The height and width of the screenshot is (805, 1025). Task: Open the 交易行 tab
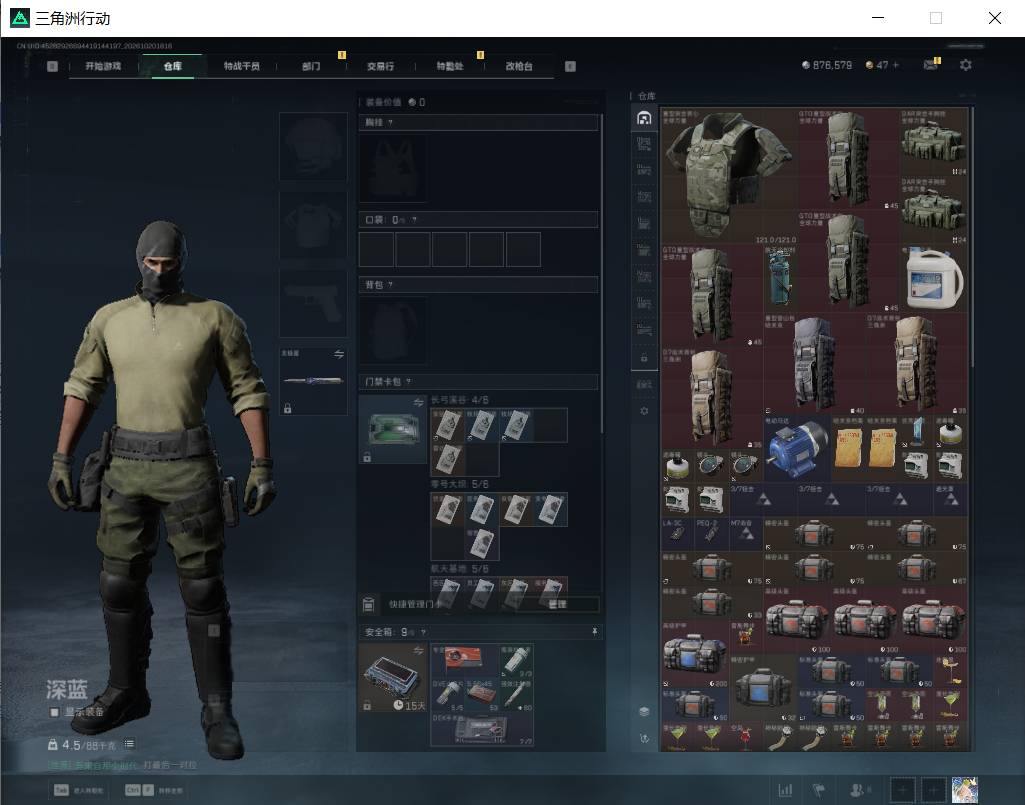point(380,66)
